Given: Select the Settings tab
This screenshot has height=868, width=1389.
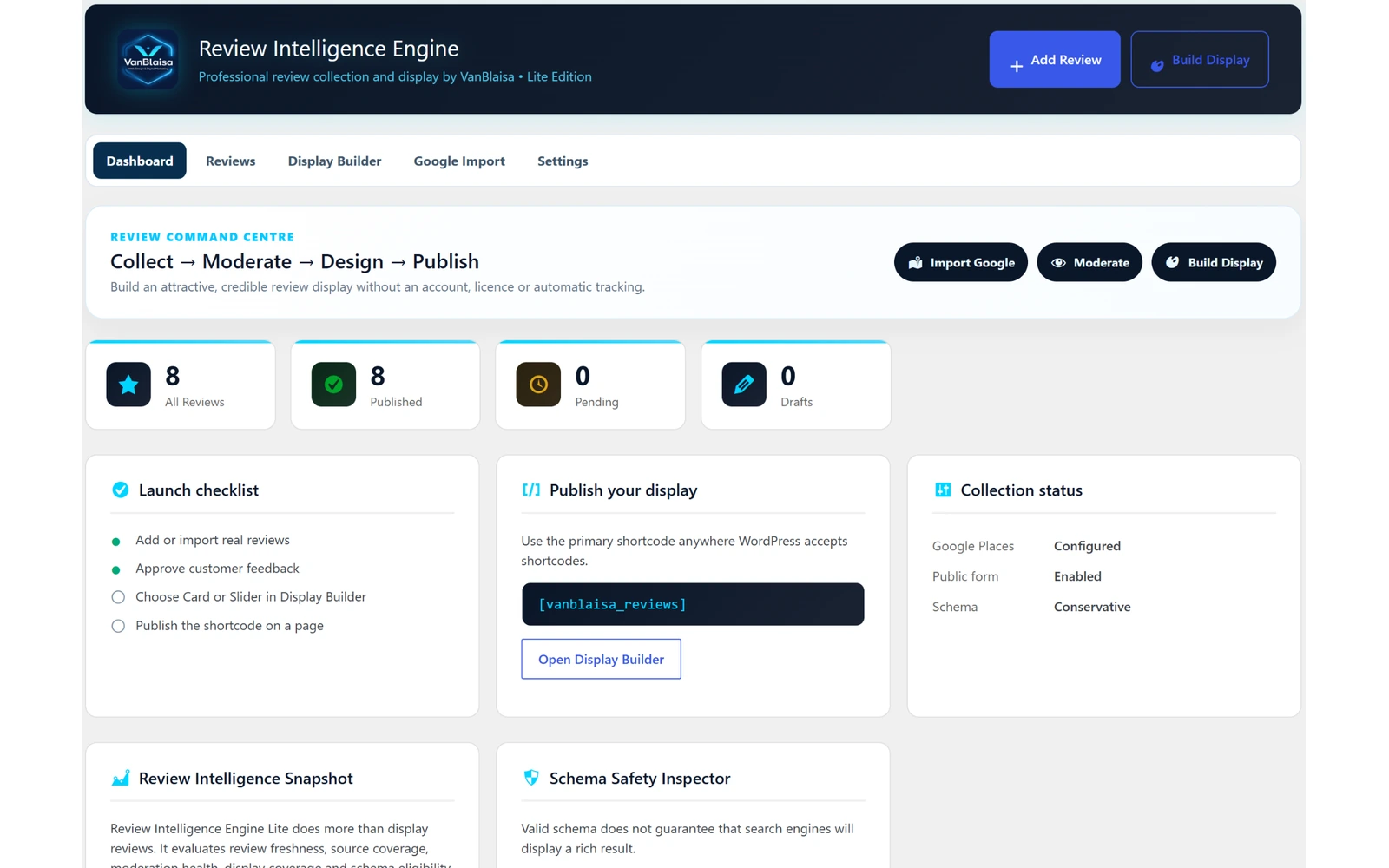Looking at the screenshot, I should (x=563, y=161).
